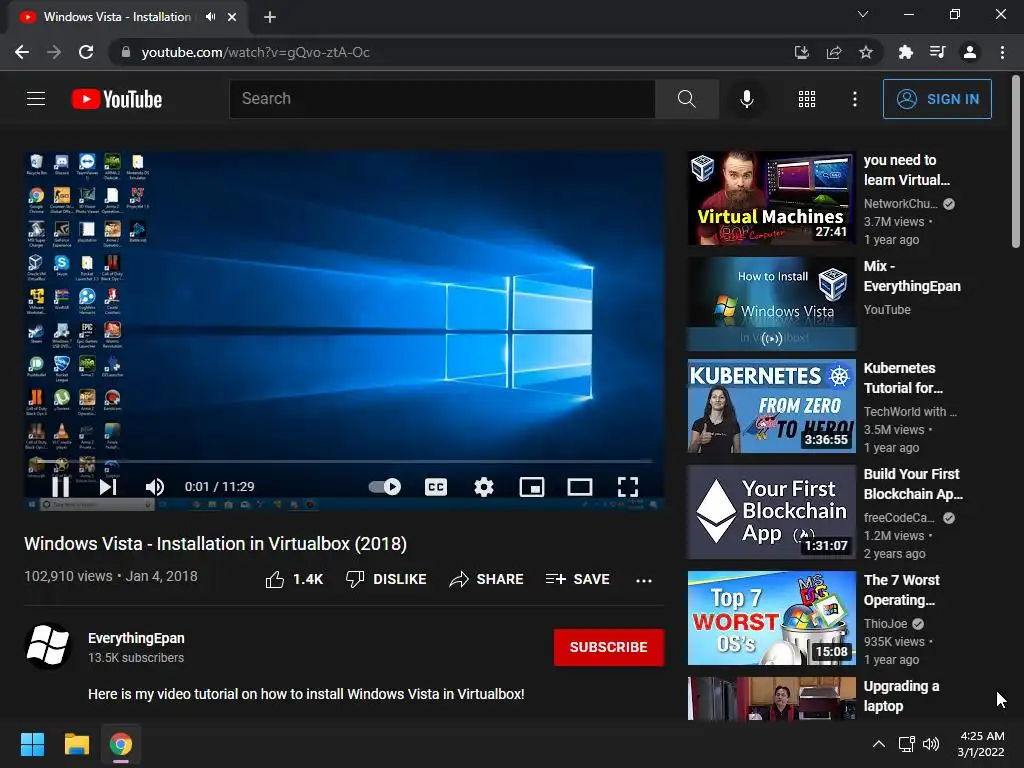The height and width of the screenshot is (768, 1024).
Task: Select the Windows Vista Installation tab
Action: click(118, 17)
